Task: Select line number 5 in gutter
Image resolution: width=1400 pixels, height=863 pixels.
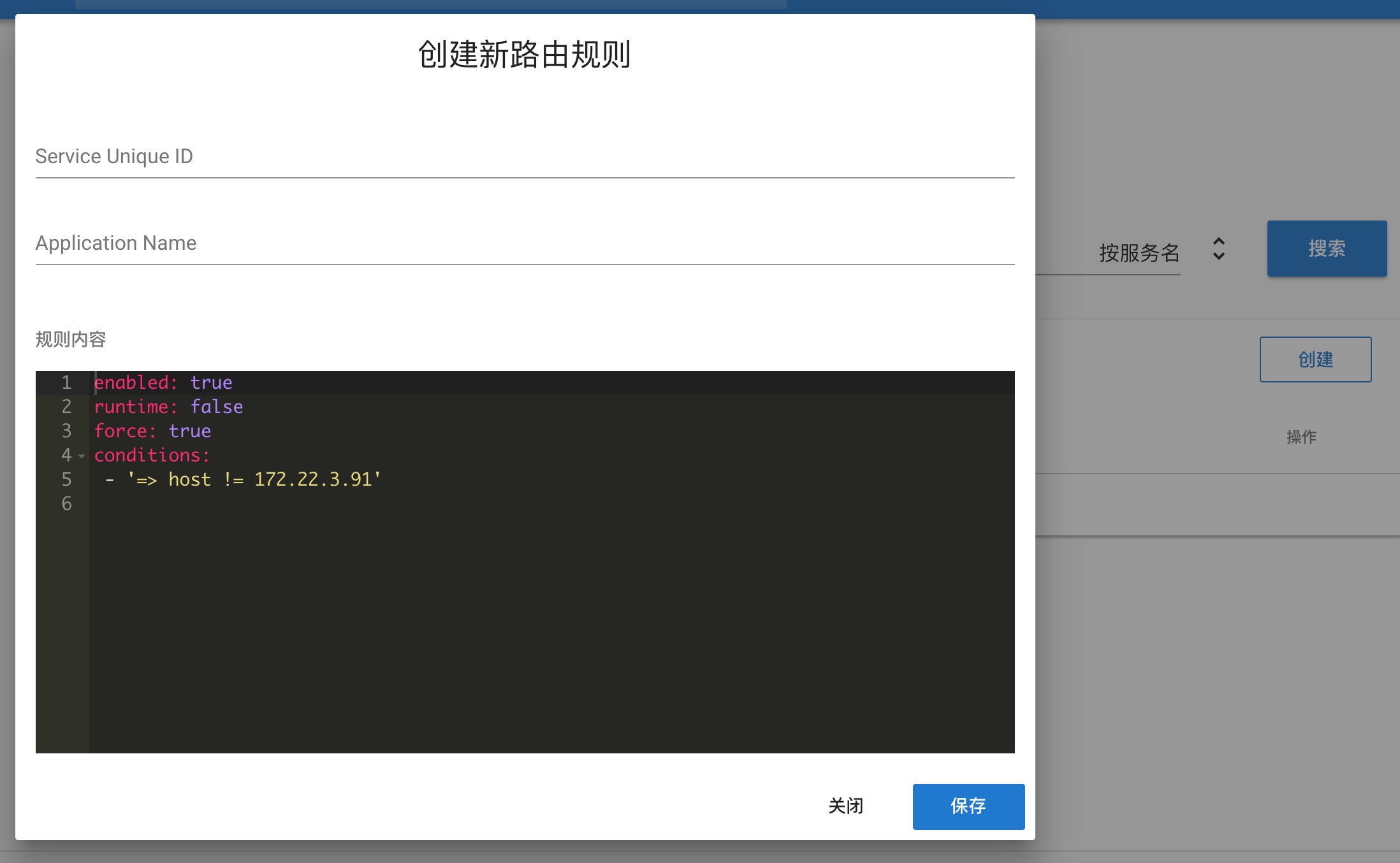Action: 66,480
